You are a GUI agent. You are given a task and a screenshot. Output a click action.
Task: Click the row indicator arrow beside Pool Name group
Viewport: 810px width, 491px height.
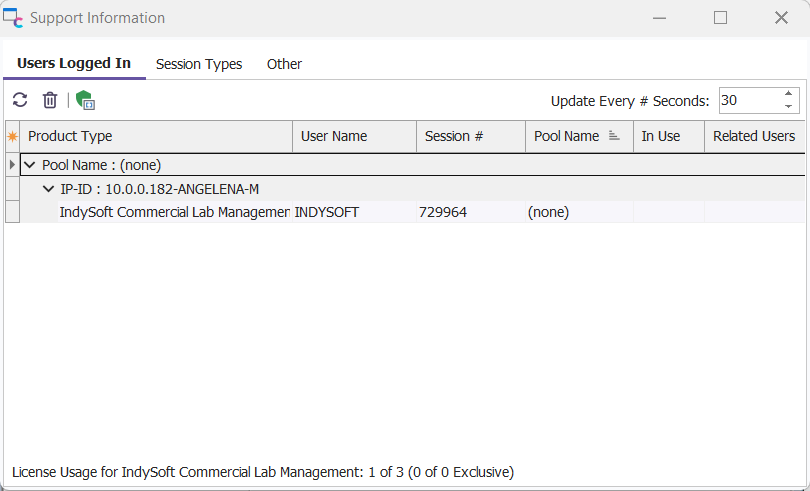click(x=12, y=165)
